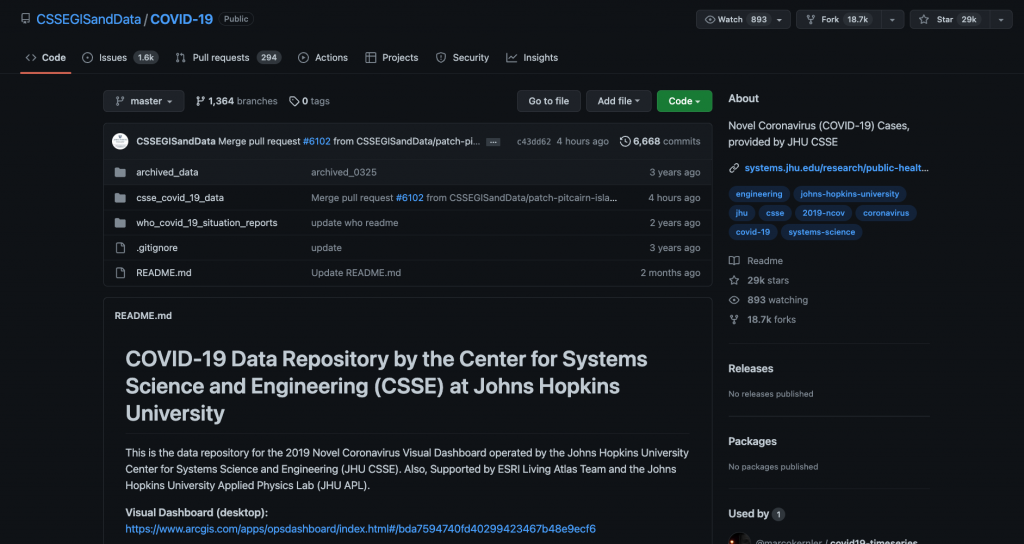Image resolution: width=1024 pixels, height=544 pixels.
Task: Select the systems-science topic tag
Action: coord(822,232)
